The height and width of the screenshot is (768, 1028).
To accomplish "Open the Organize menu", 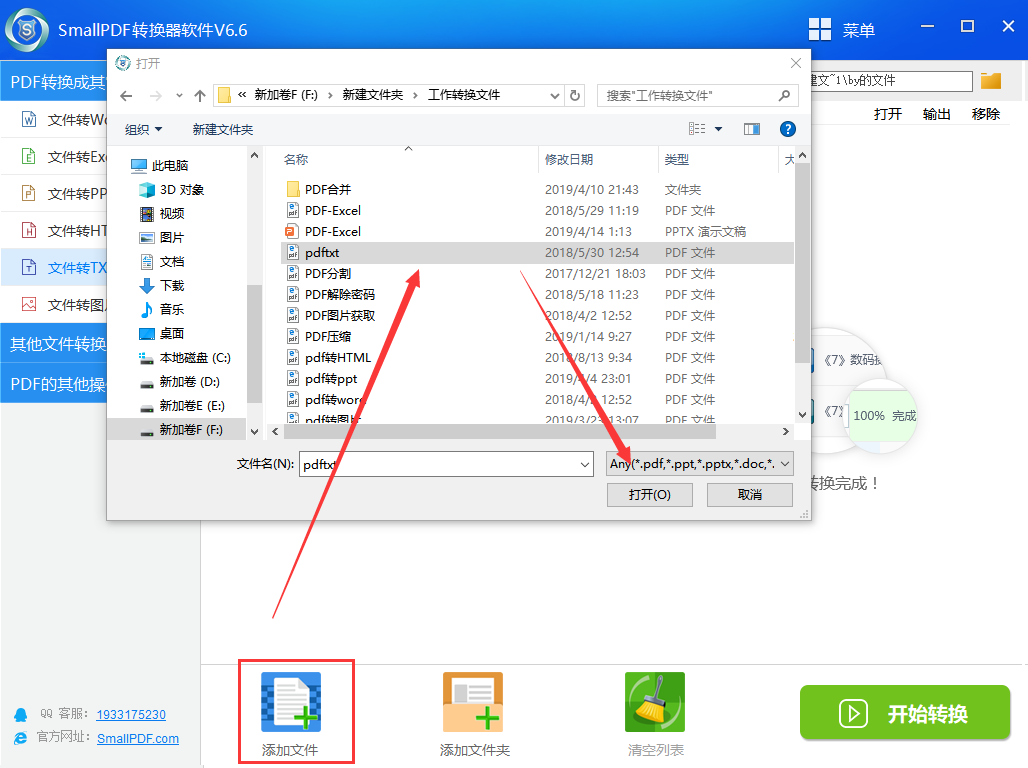I will click(143, 129).
